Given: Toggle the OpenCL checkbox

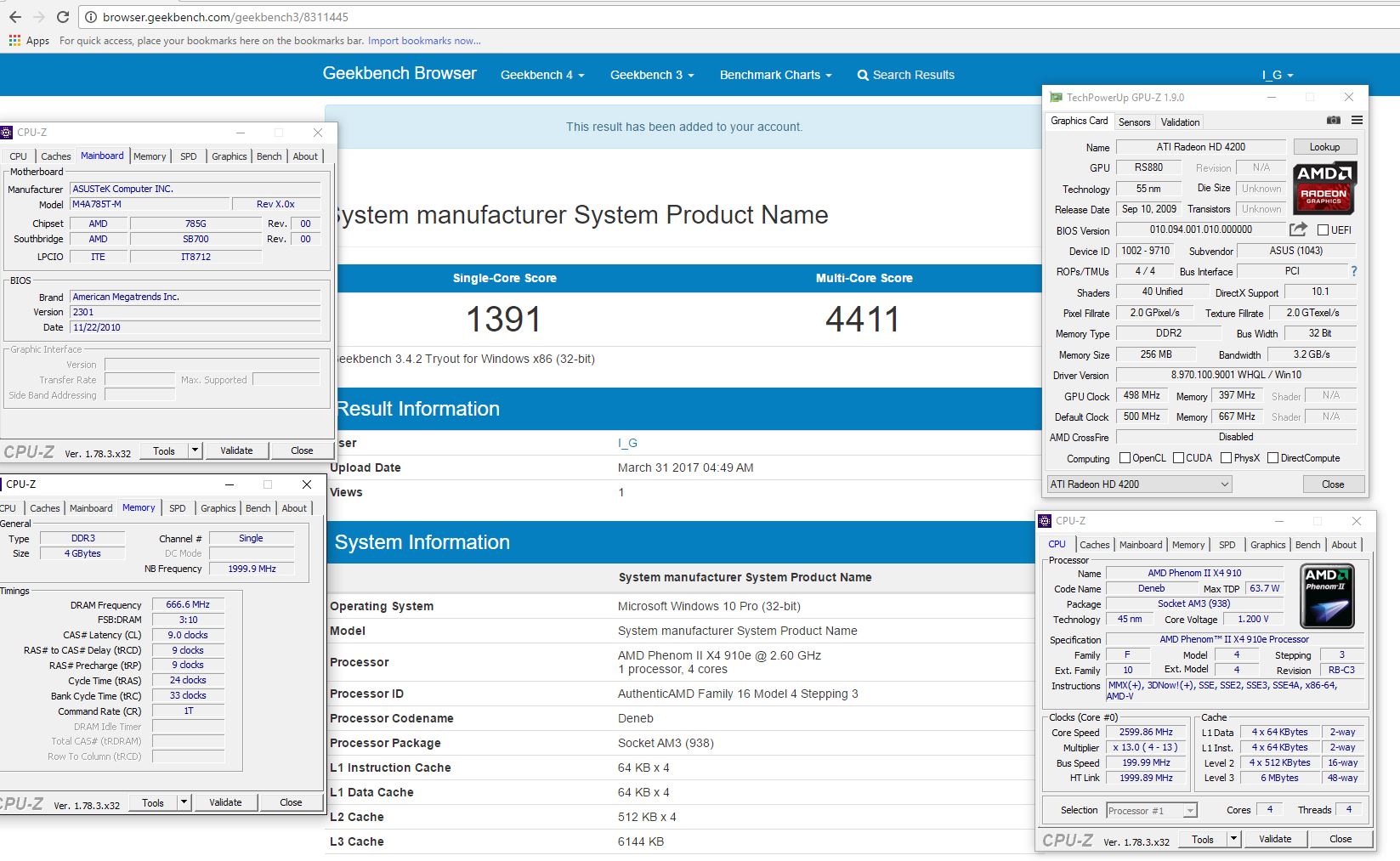Looking at the screenshot, I should [1125, 458].
